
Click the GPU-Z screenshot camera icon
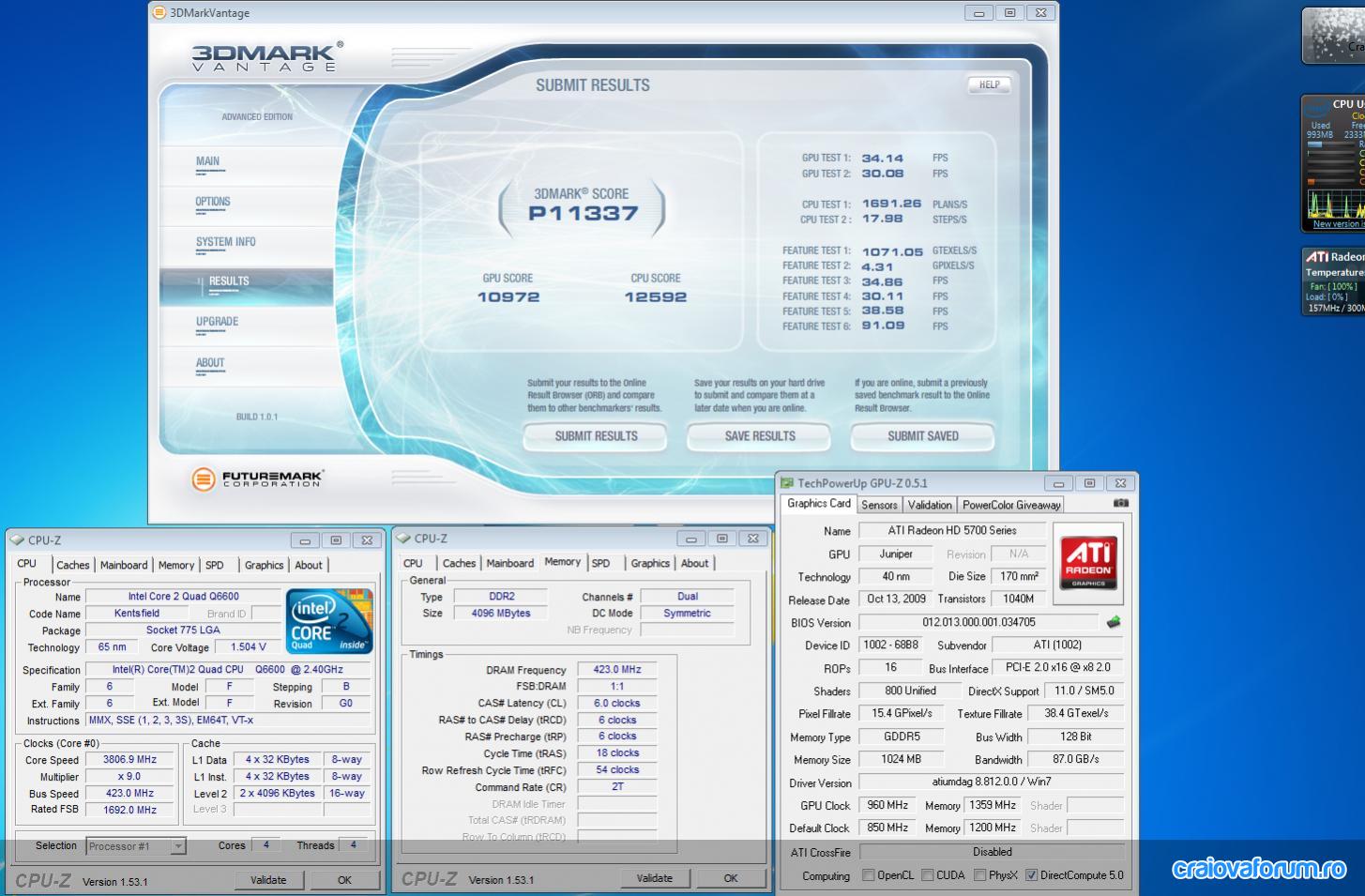1120,504
